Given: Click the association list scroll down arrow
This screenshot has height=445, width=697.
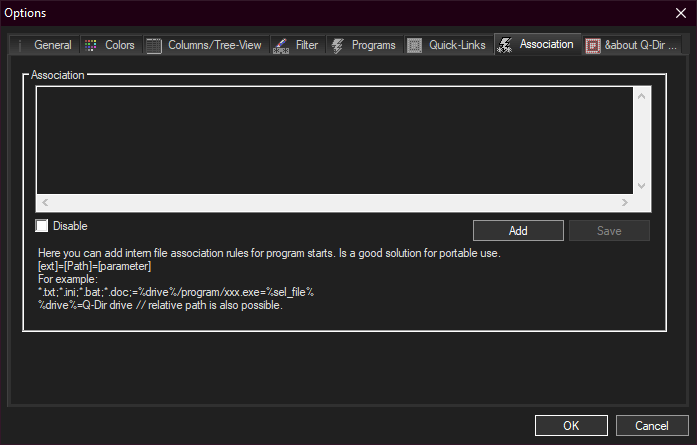Looking at the screenshot, I should click(642, 185).
